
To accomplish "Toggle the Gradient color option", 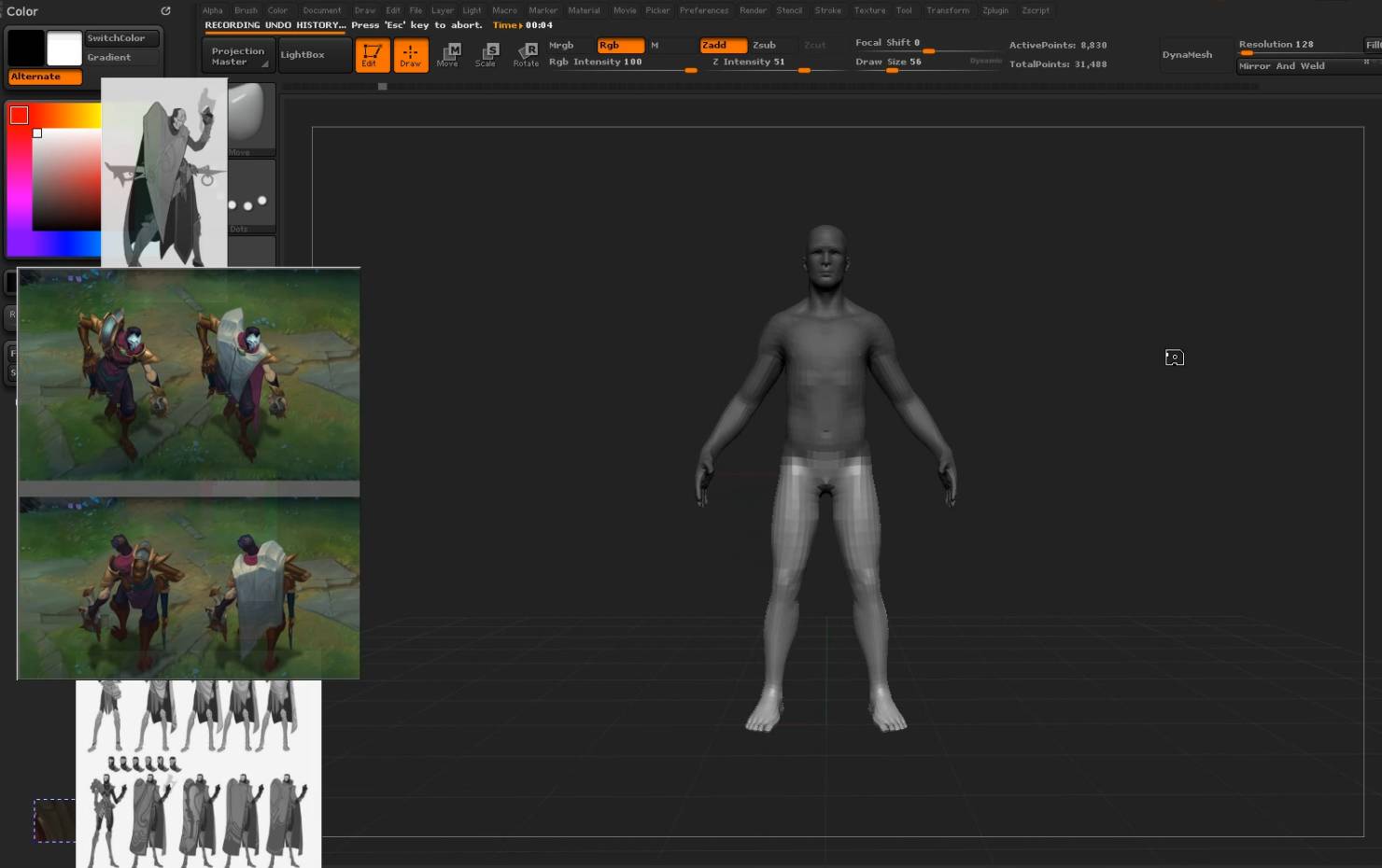I will (122, 57).
